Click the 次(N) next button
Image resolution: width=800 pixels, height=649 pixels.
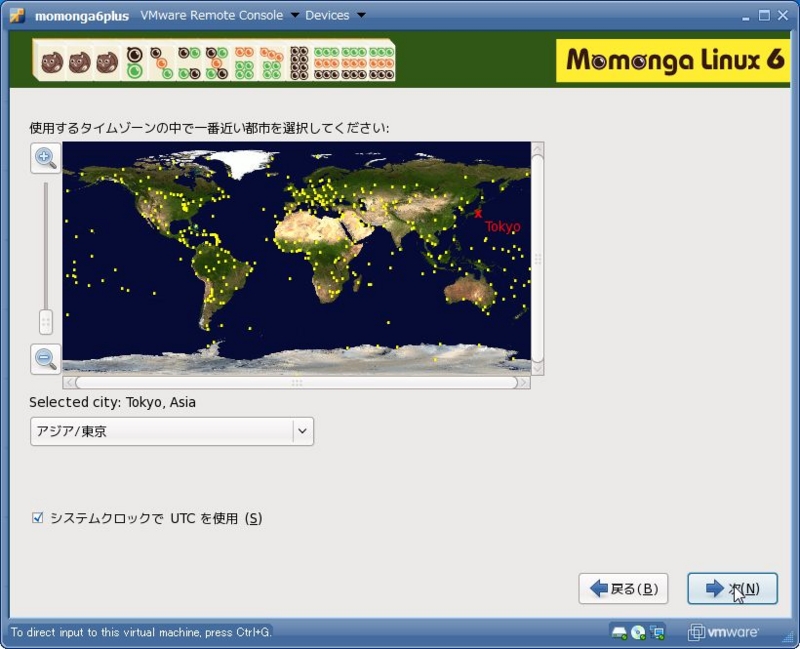pos(732,589)
